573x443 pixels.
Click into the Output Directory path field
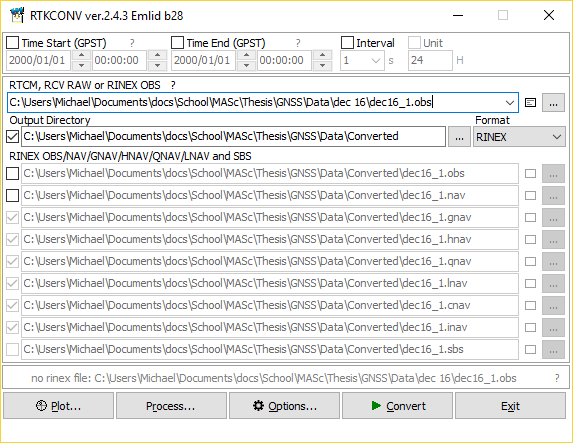point(234,136)
